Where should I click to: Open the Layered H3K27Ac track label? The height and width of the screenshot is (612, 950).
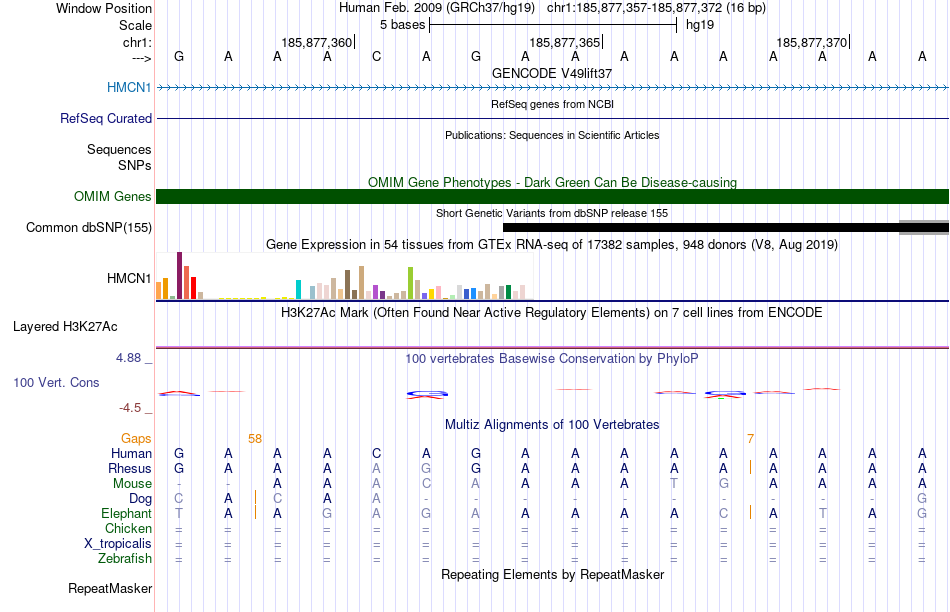65,327
